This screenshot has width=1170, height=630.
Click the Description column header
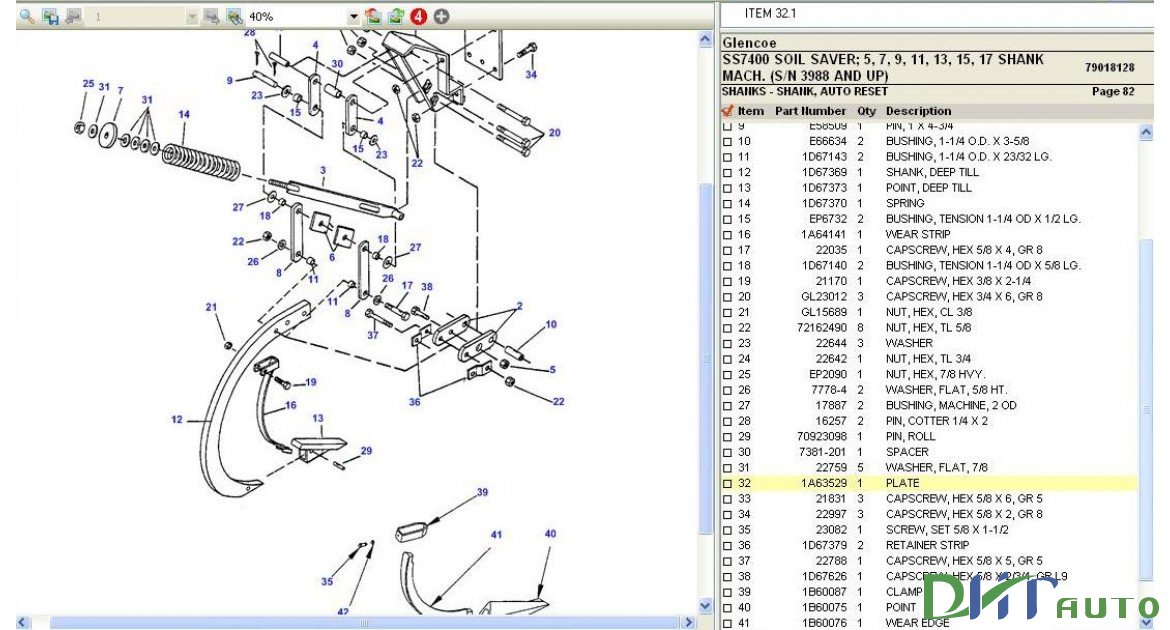919,110
